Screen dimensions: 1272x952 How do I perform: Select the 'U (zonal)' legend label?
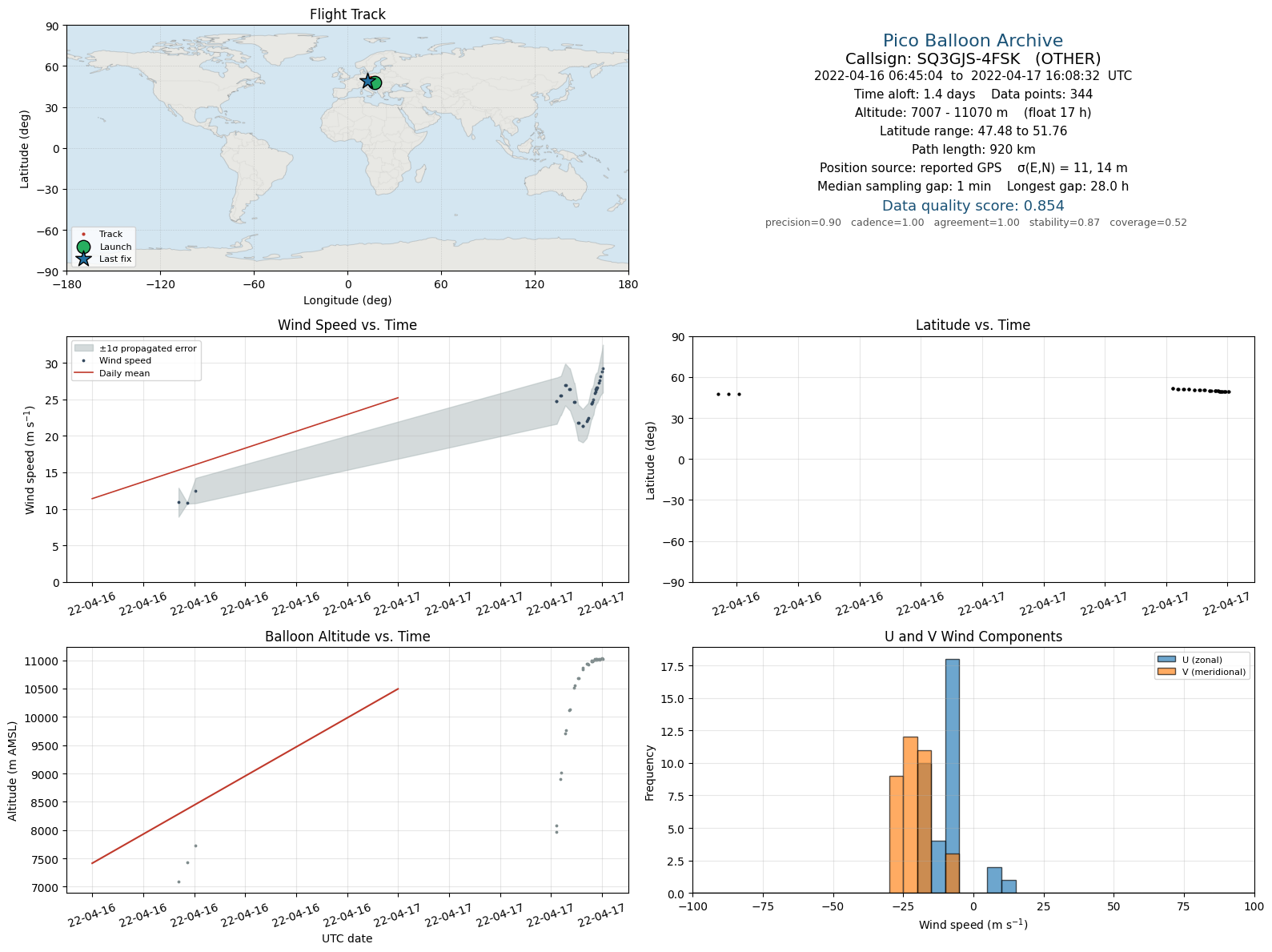click(1202, 660)
